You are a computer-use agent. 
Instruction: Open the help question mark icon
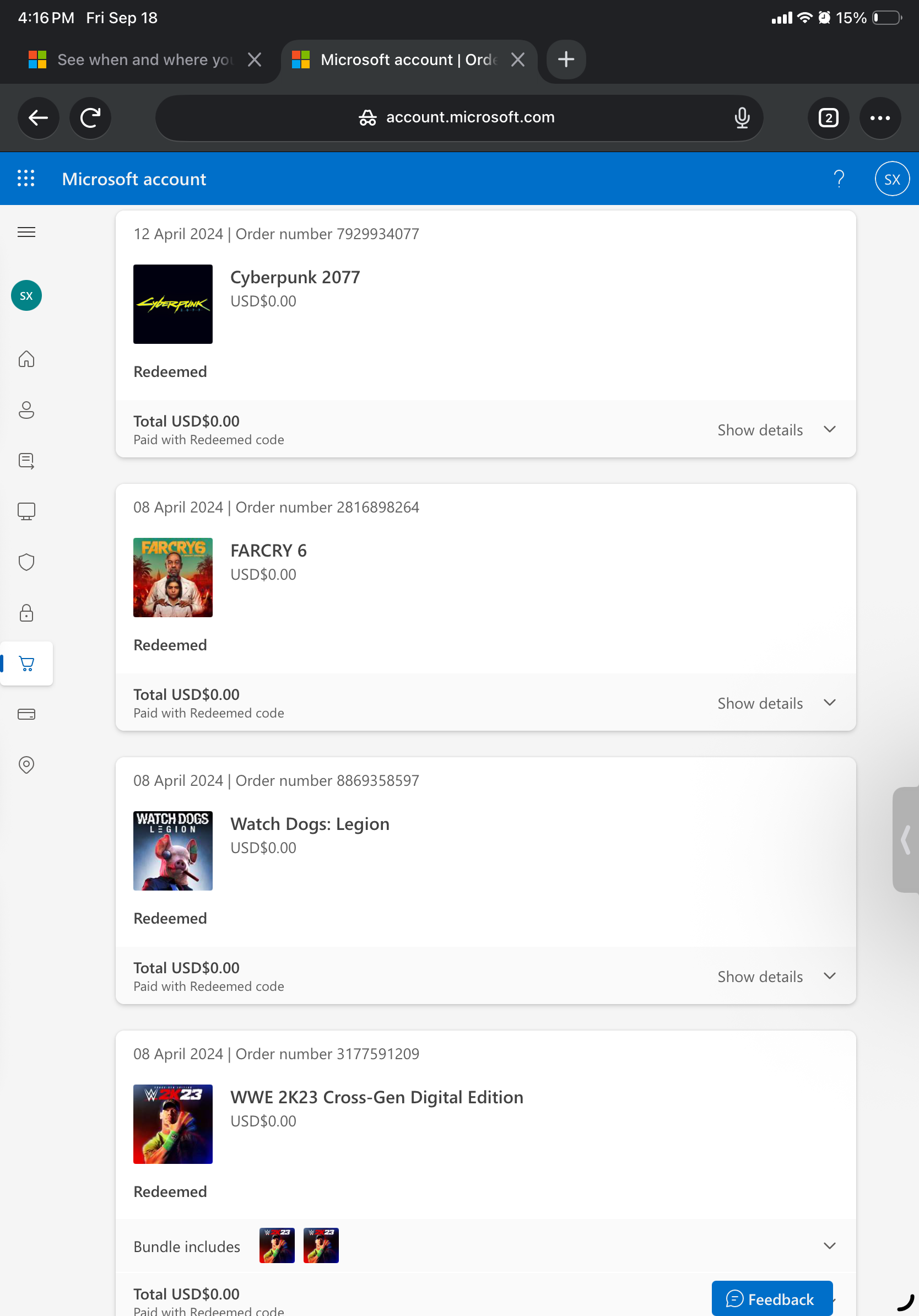pyautogui.click(x=839, y=179)
